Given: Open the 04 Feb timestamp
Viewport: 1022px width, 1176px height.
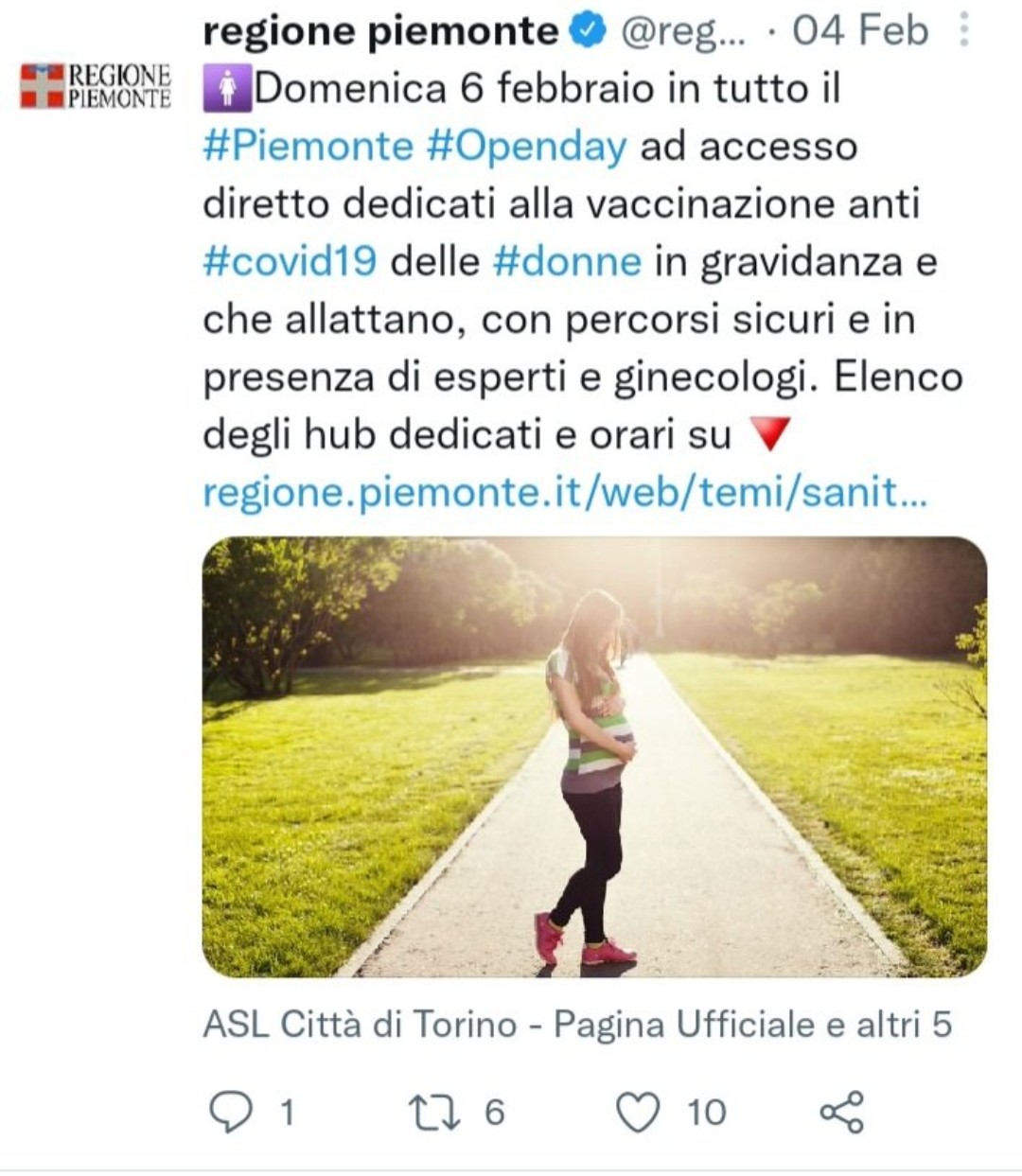Looking at the screenshot, I should [x=860, y=31].
